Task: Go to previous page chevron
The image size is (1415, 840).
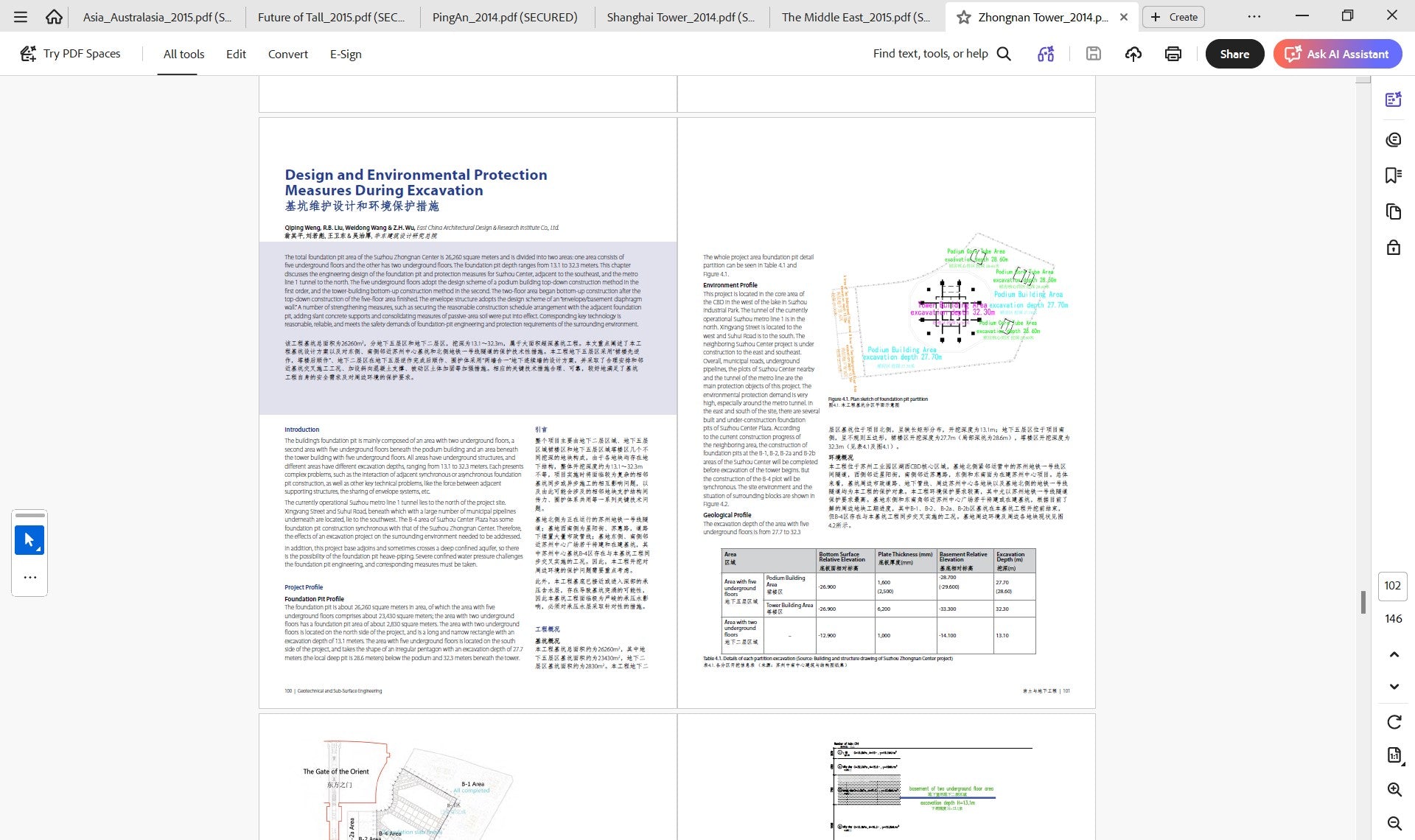Action: 1394,654
